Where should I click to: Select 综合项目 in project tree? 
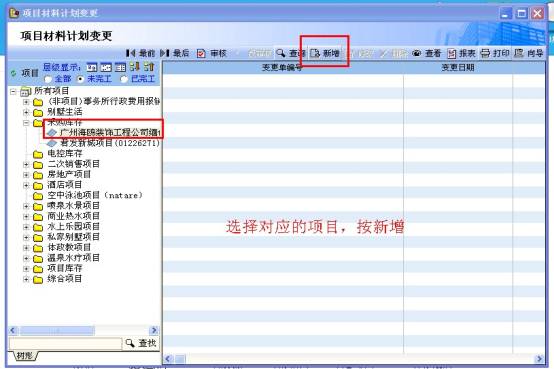tap(65, 279)
